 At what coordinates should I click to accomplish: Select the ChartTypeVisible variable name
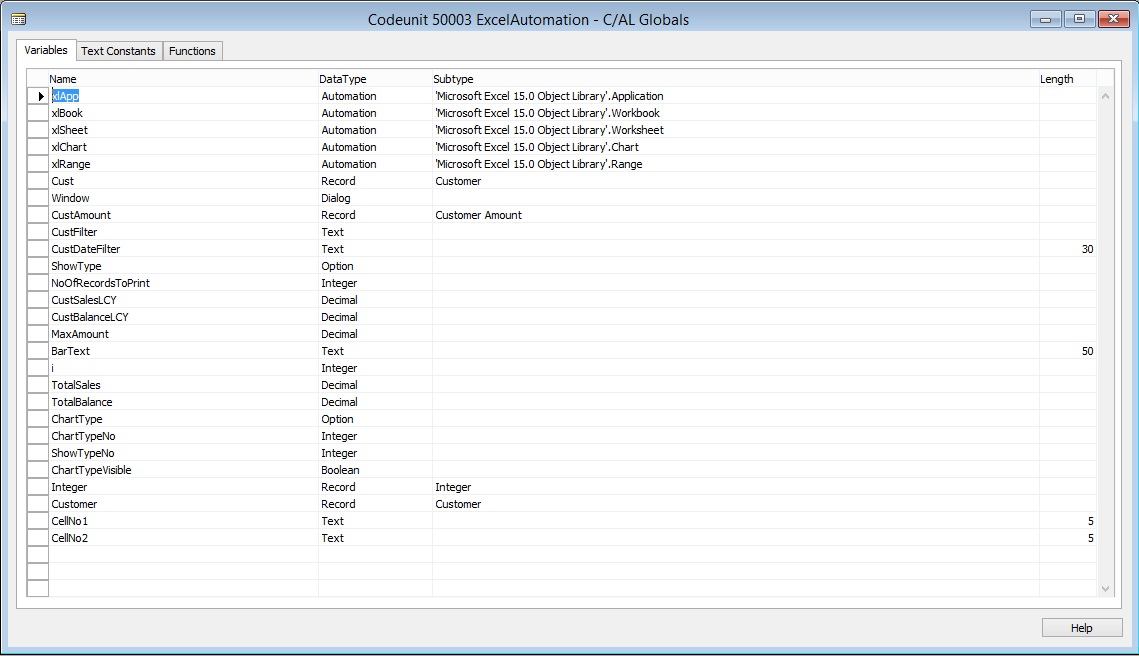[x=91, y=470]
